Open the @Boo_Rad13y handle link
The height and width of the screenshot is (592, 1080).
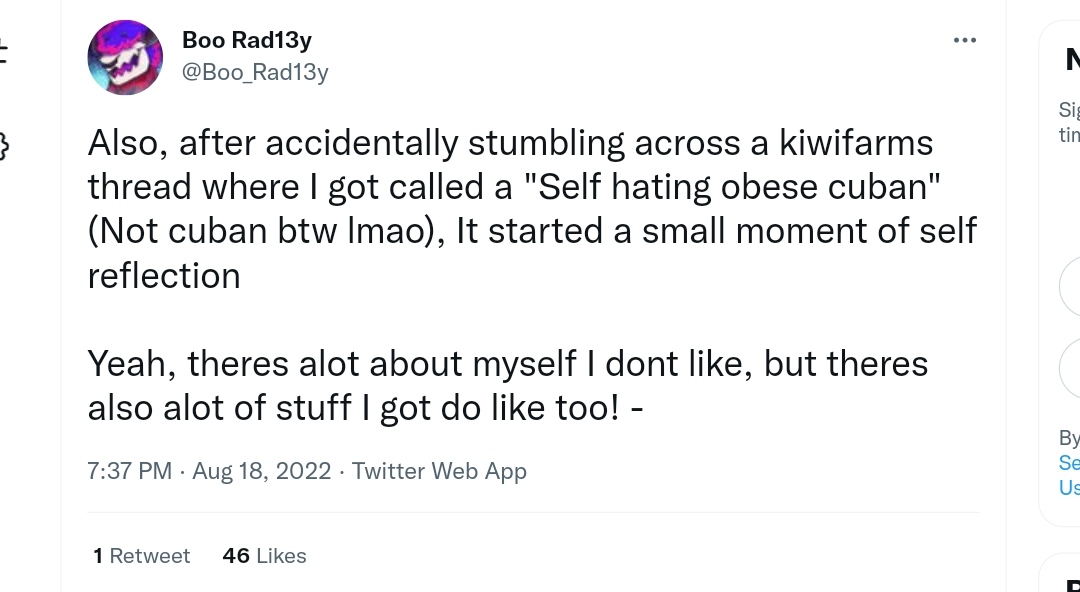click(x=255, y=72)
